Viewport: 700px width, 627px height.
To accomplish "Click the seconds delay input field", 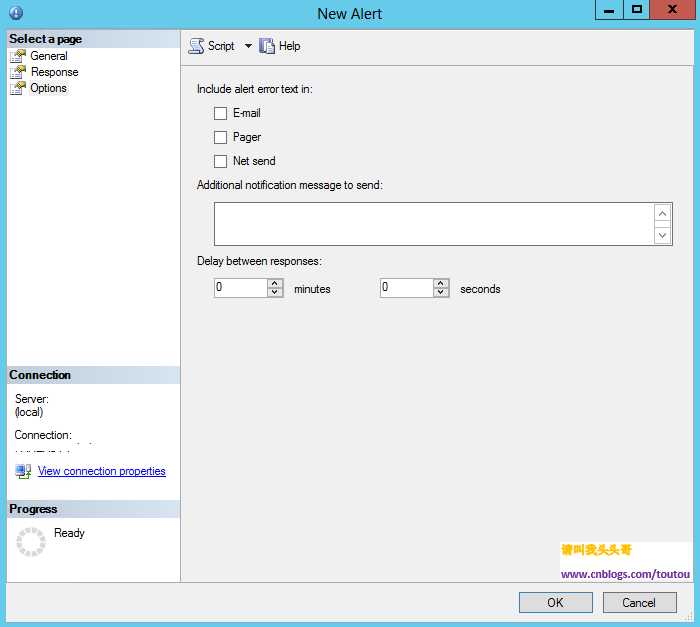I will pyautogui.click(x=407, y=288).
